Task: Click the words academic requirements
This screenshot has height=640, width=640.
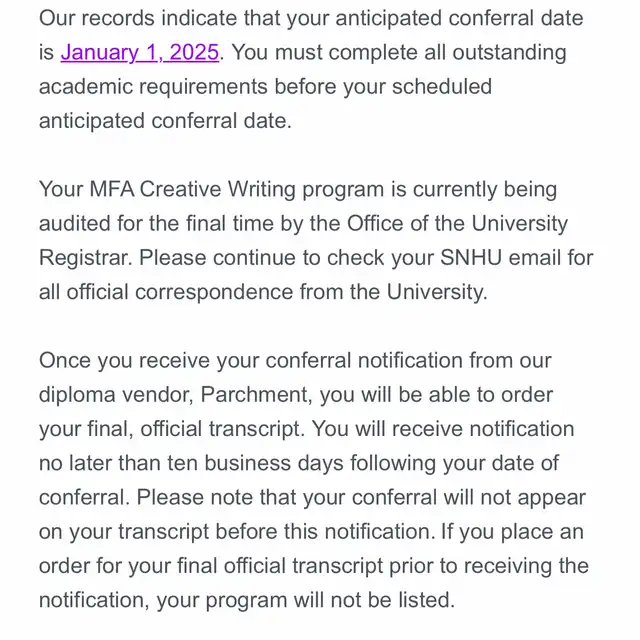Action: 153,87
